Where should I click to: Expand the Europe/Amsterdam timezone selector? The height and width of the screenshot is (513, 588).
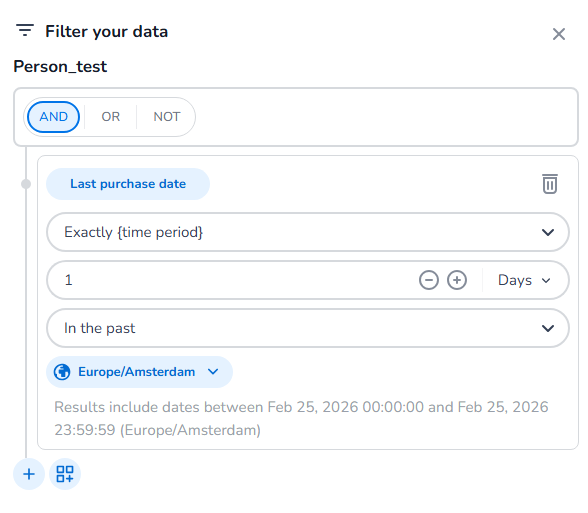pyautogui.click(x=139, y=372)
